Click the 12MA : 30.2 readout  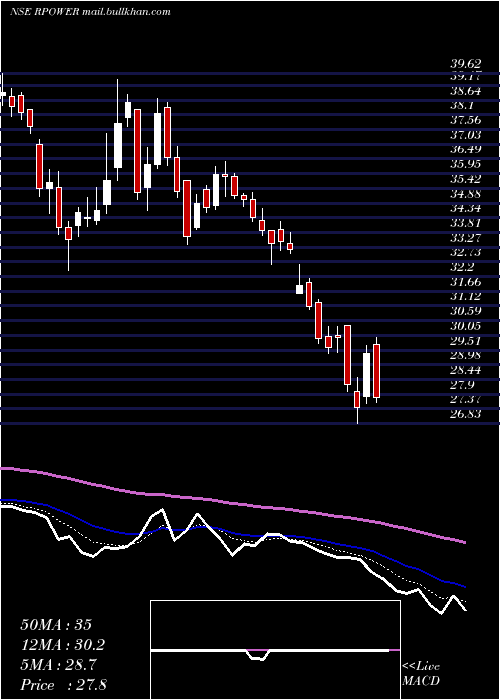pos(63,645)
